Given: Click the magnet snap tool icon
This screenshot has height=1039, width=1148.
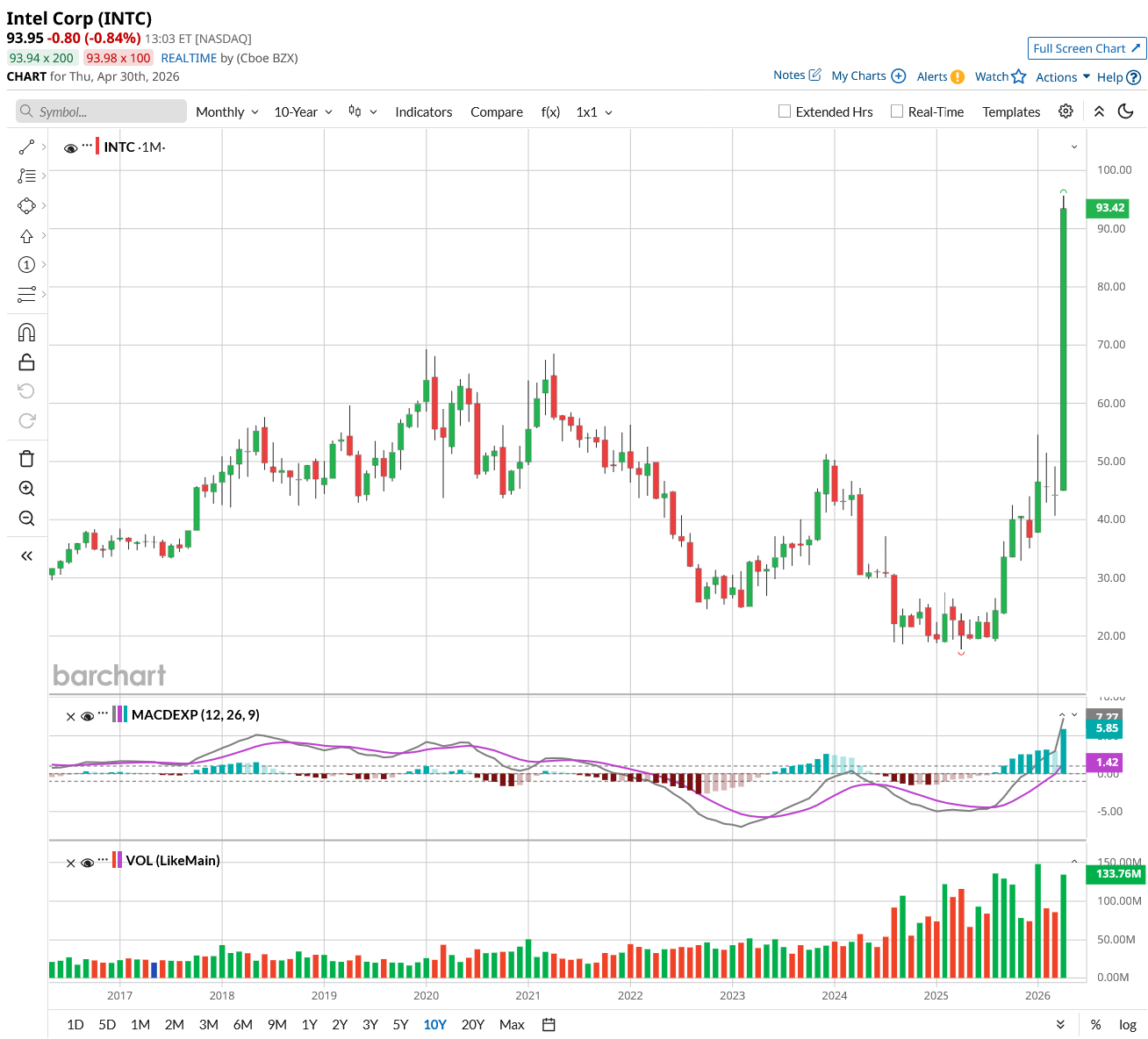Looking at the screenshot, I should (x=26, y=333).
